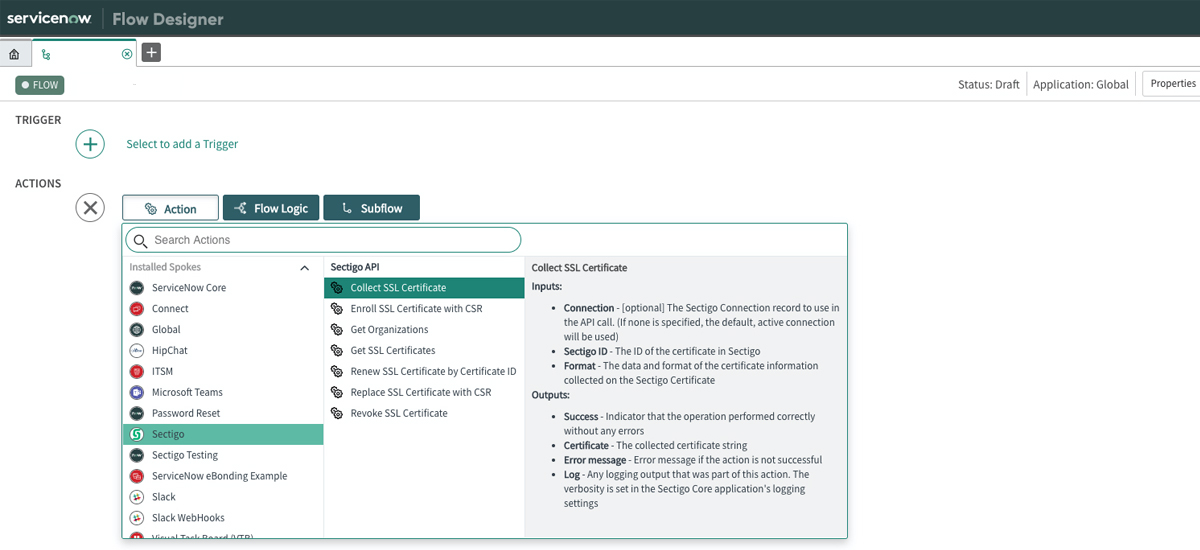Viewport: 1200px width, 550px height.
Task: Select Revoke SSL Certificate action
Action: pyautogui.click(x=398, y=413)
